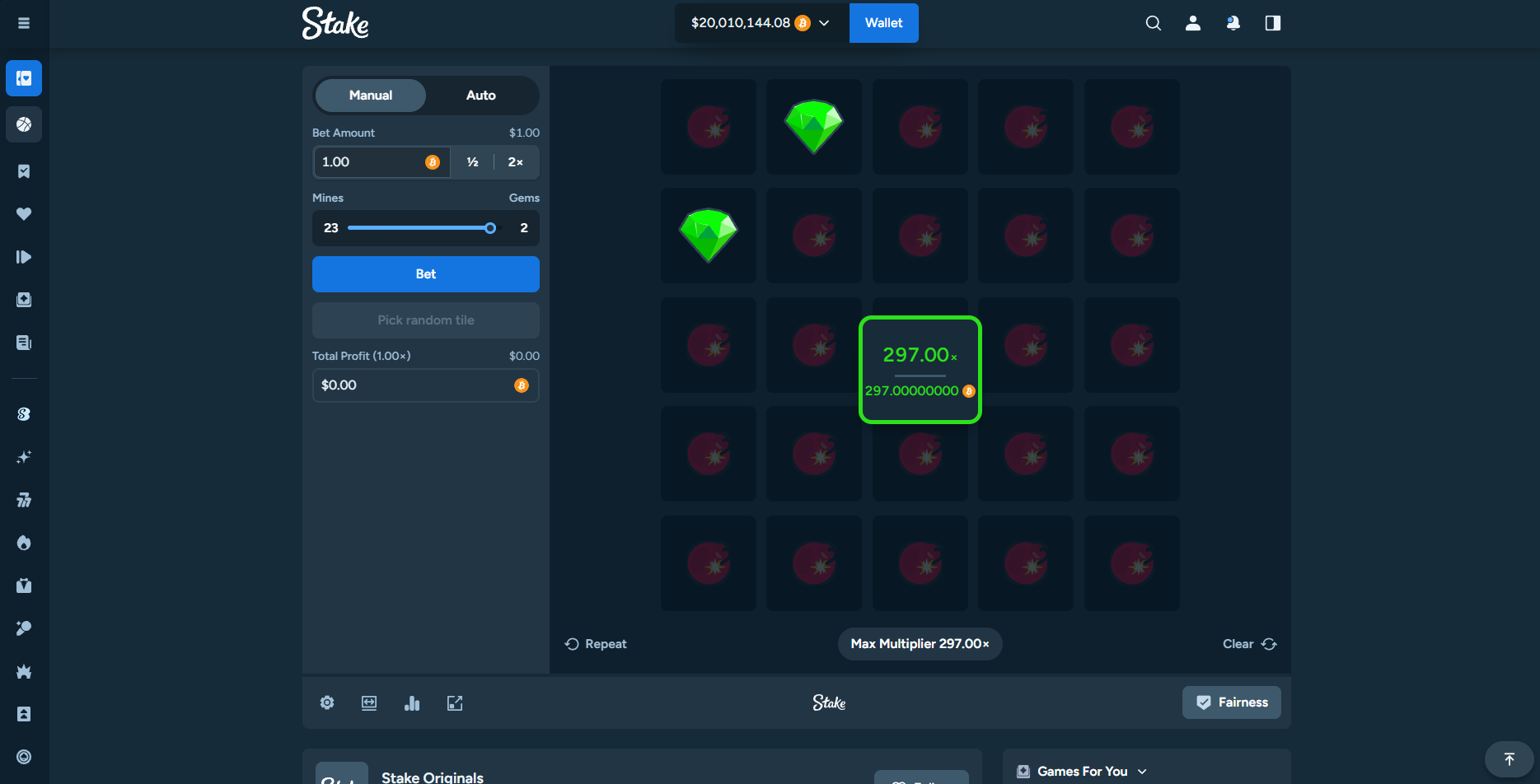Click the Max Multiplier 297.00× label
1540x784 pixels.
[x=920, y=644]
